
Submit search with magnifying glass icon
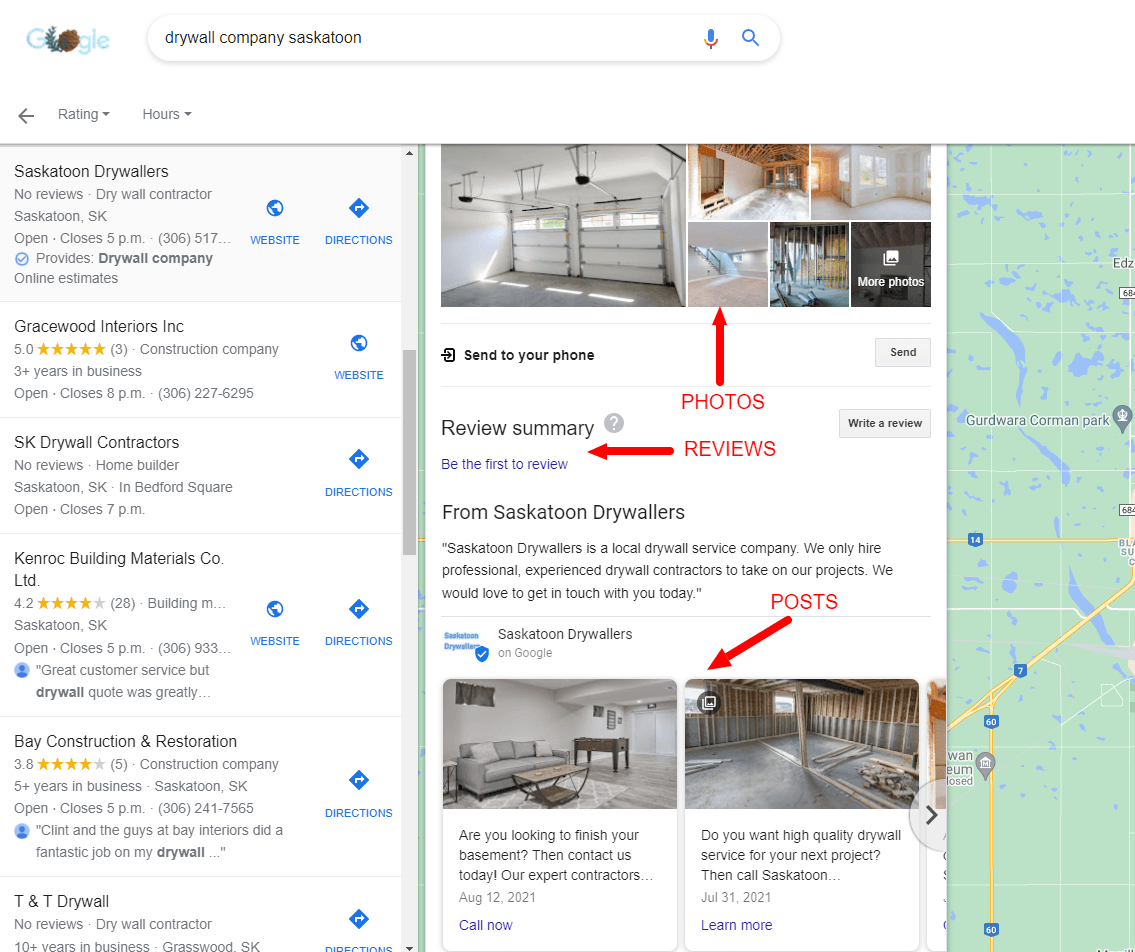tap(750, 38)
